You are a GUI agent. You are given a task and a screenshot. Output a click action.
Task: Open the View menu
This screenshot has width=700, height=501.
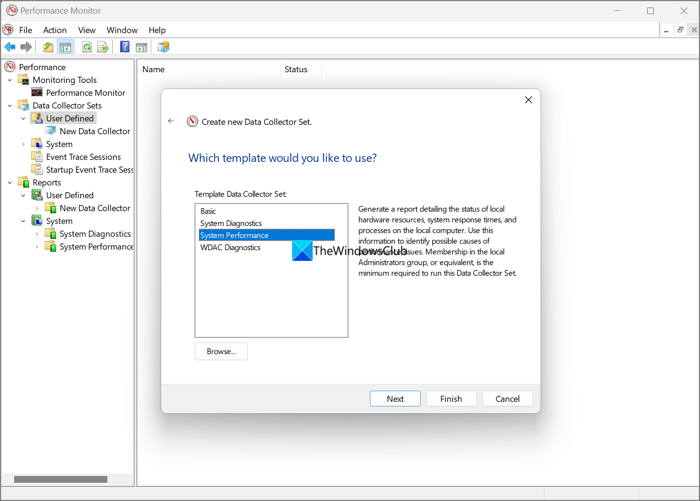87,30
